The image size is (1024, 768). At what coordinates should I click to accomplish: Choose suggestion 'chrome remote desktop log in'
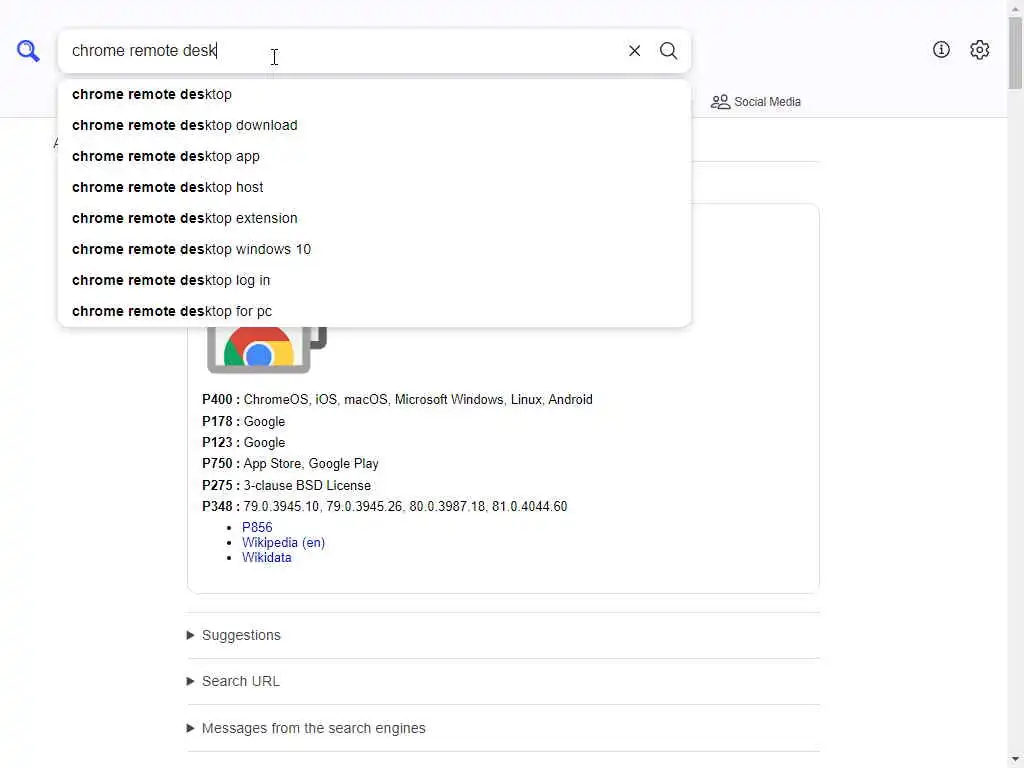pos(374,280)
